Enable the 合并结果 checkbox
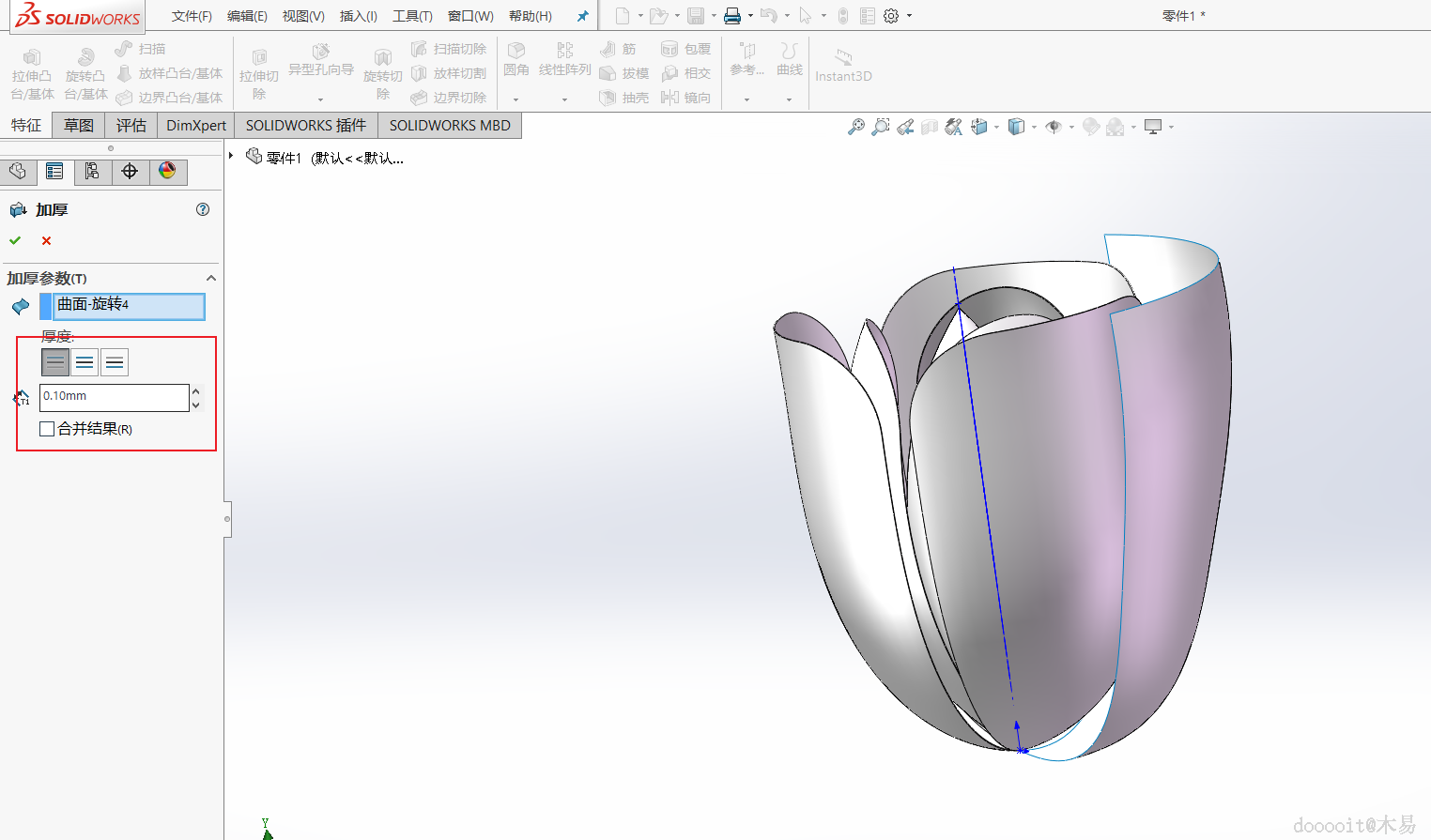 pos(47,429)
